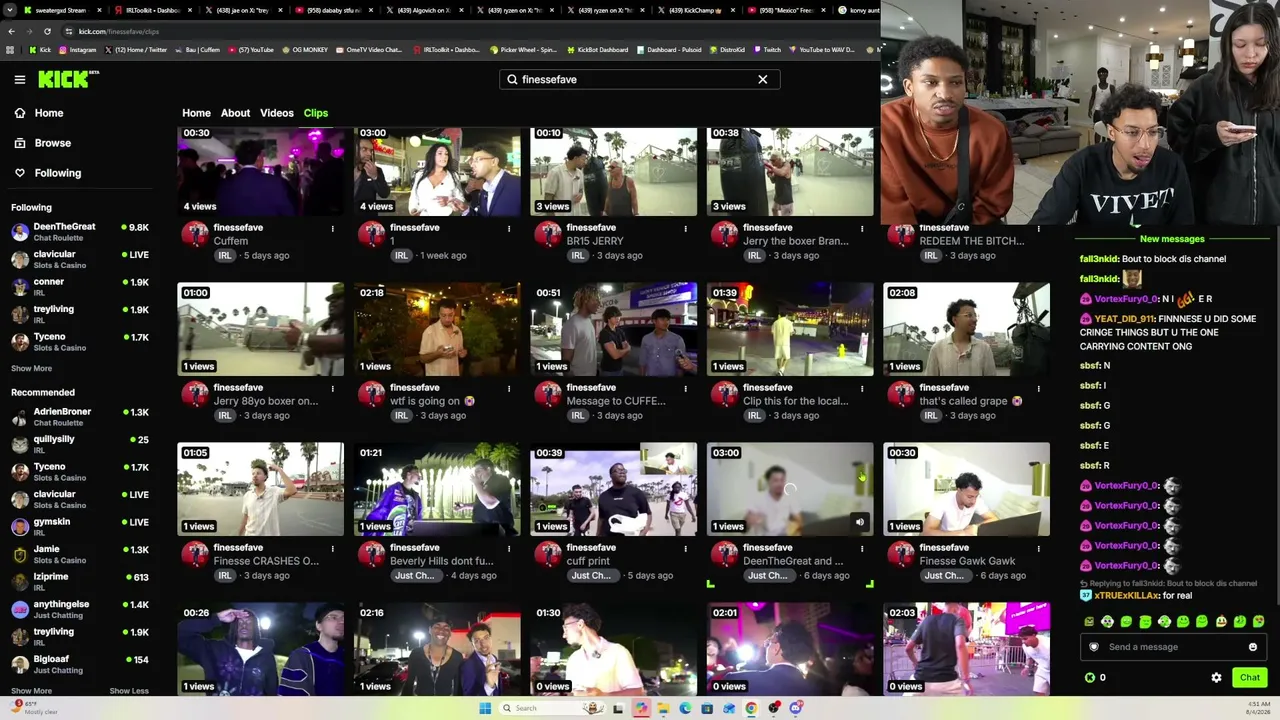Open options menu for Cuffem clip
Screen dimensions: 1280x720
click(332, 229)
